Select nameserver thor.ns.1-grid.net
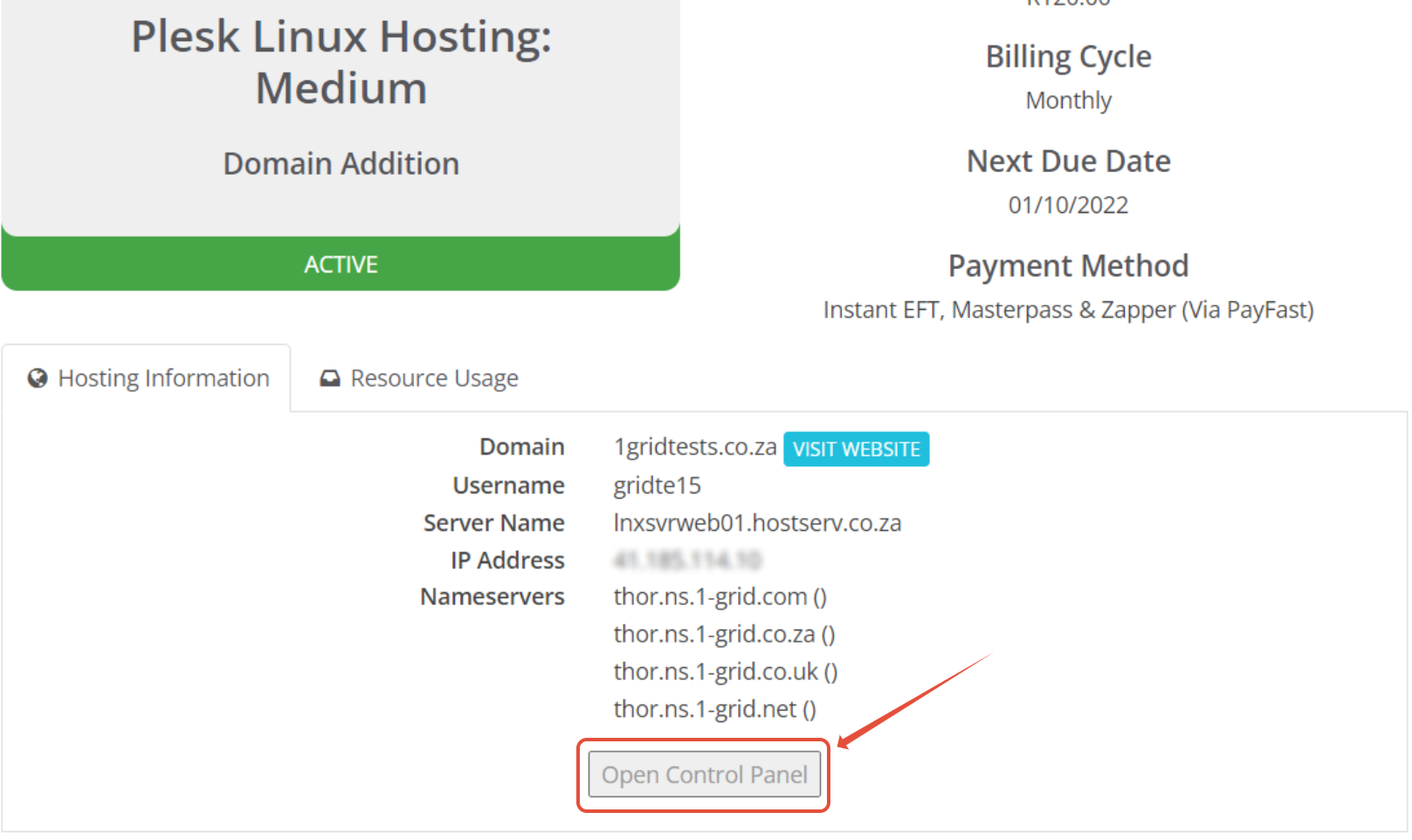This screenshot has height=840, width=1412. [x=705, y=709]
